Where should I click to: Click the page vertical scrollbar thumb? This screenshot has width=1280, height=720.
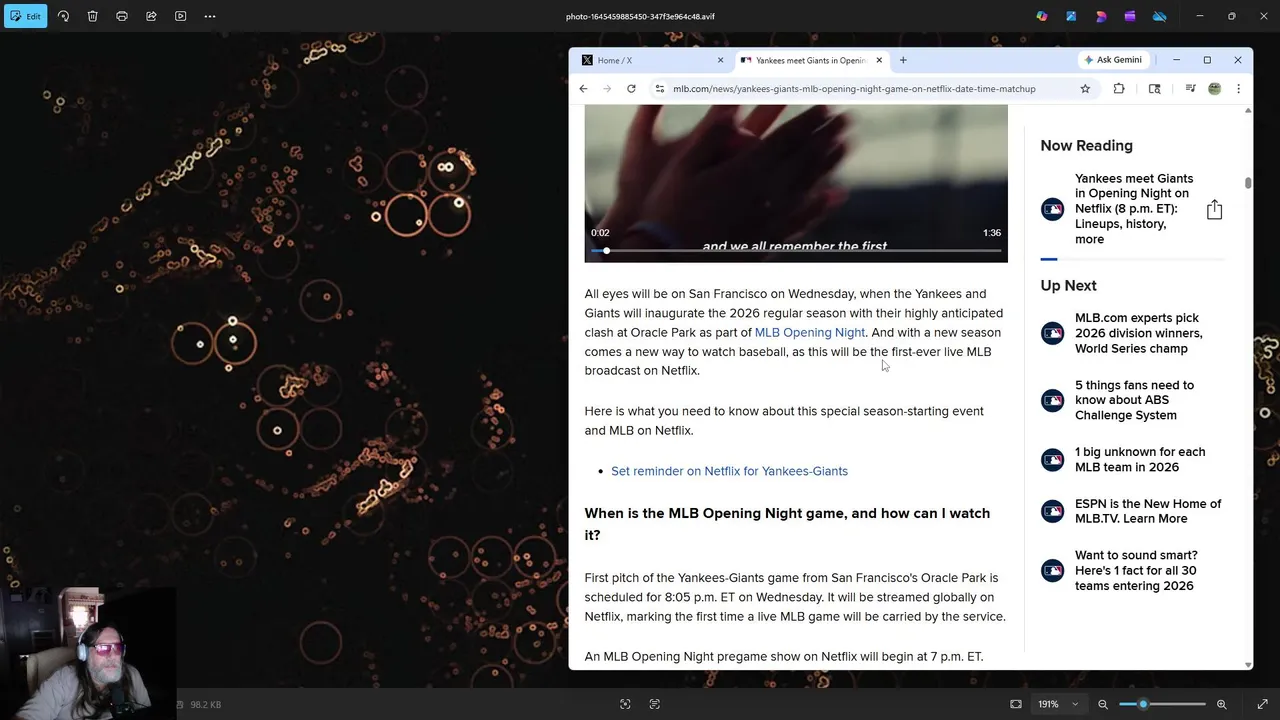pyautogui.click(x=1248, y=183)
